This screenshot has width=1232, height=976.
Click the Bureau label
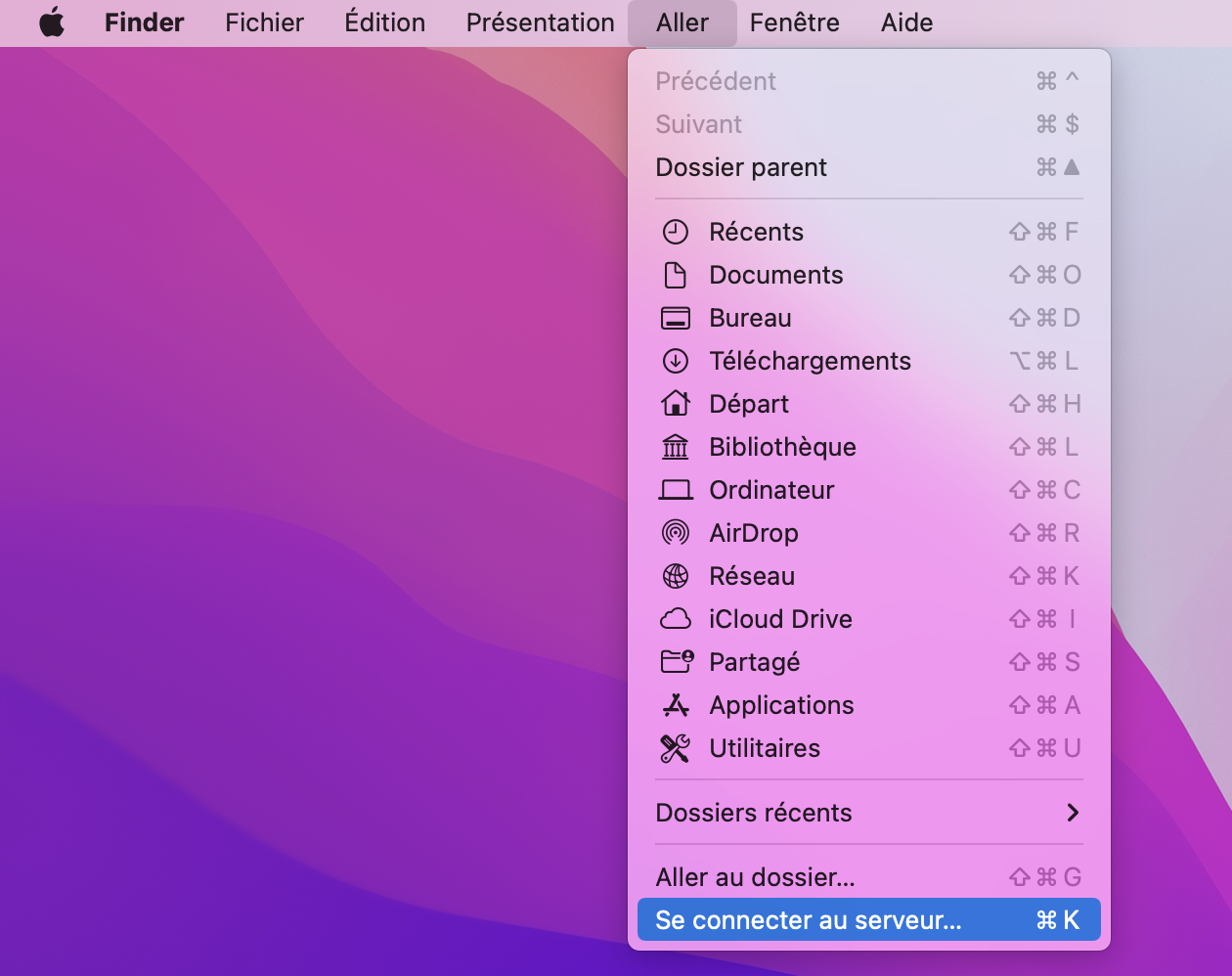[x=751, y=318]
